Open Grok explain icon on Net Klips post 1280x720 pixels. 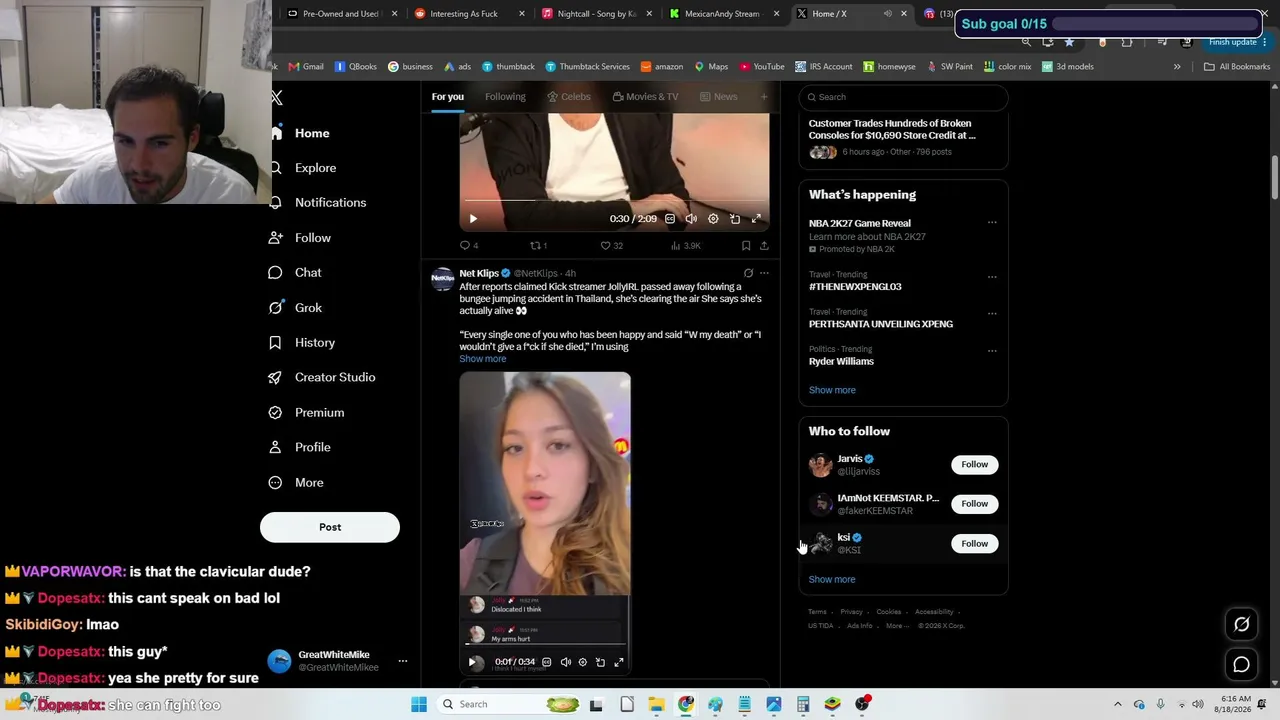[x=748, y=273]
